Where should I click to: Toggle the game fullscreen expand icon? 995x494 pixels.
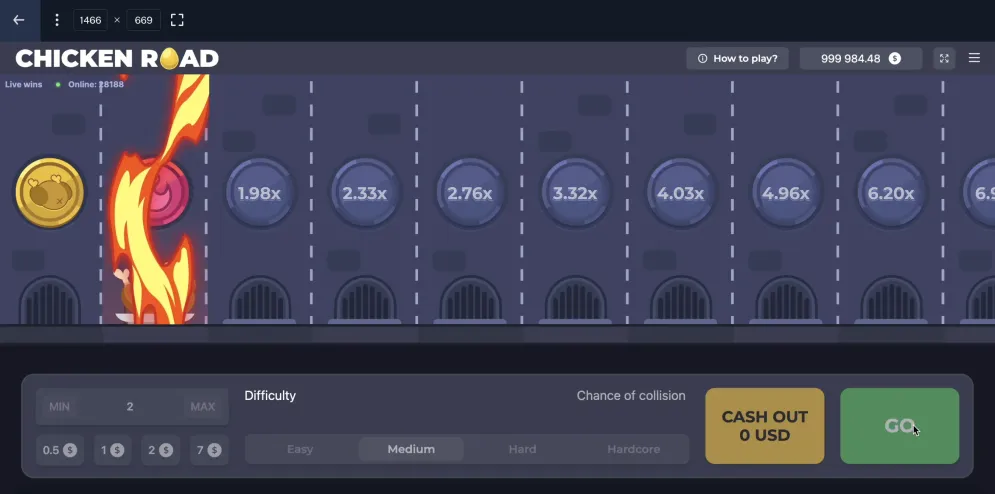click(x=944, y=58)
